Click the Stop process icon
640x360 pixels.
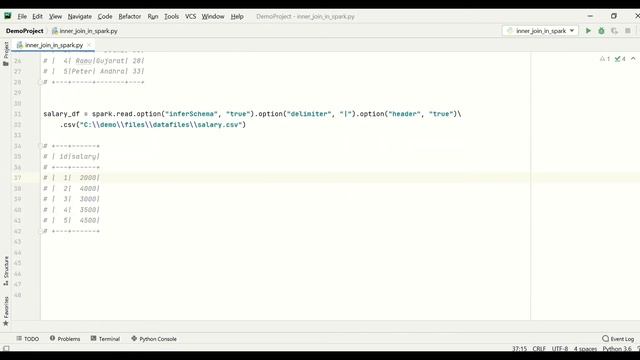(x=628, y=31)
